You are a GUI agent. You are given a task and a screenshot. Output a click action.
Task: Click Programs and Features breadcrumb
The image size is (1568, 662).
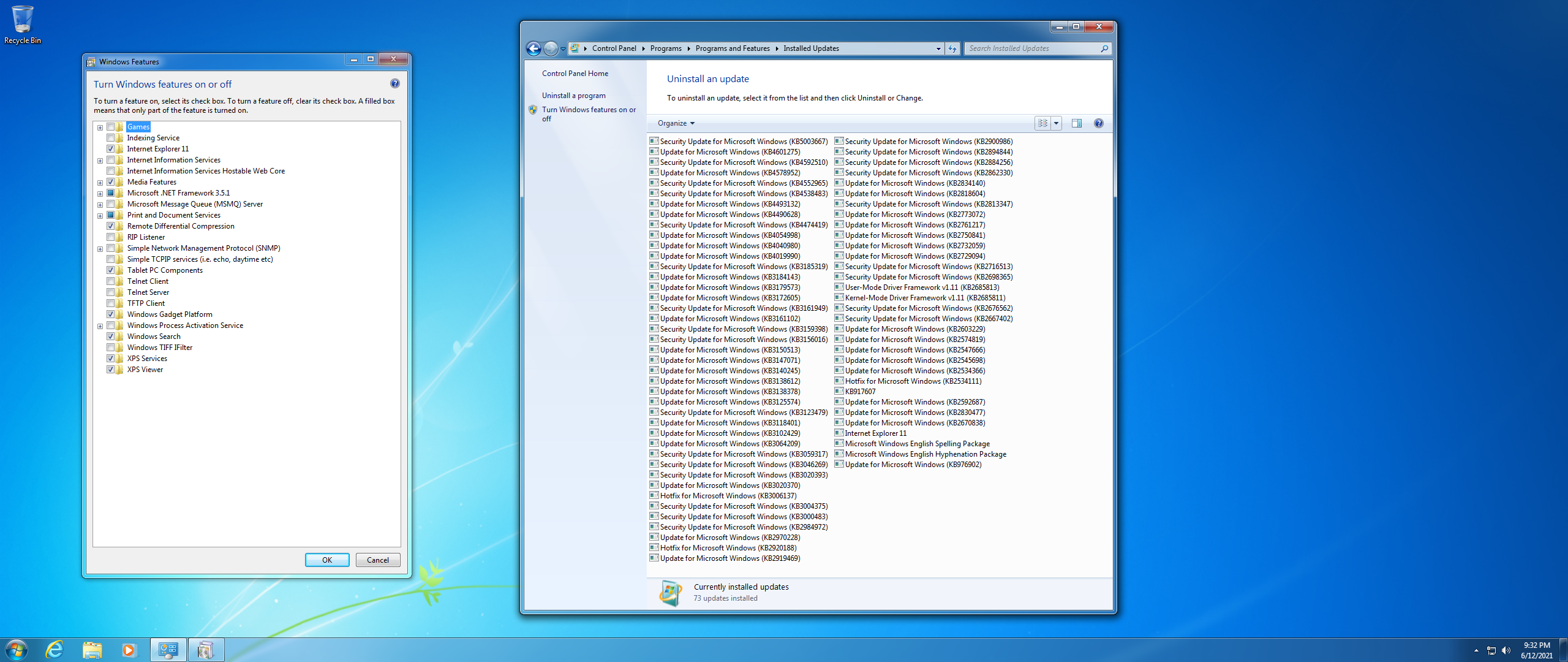pyautogui.click(x=733, y=48)
